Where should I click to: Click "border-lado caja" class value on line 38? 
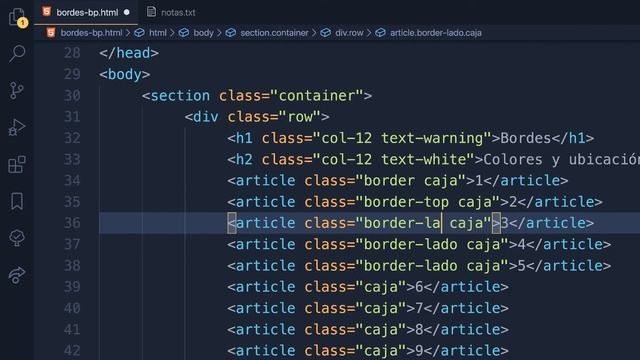tap(432, 265)
